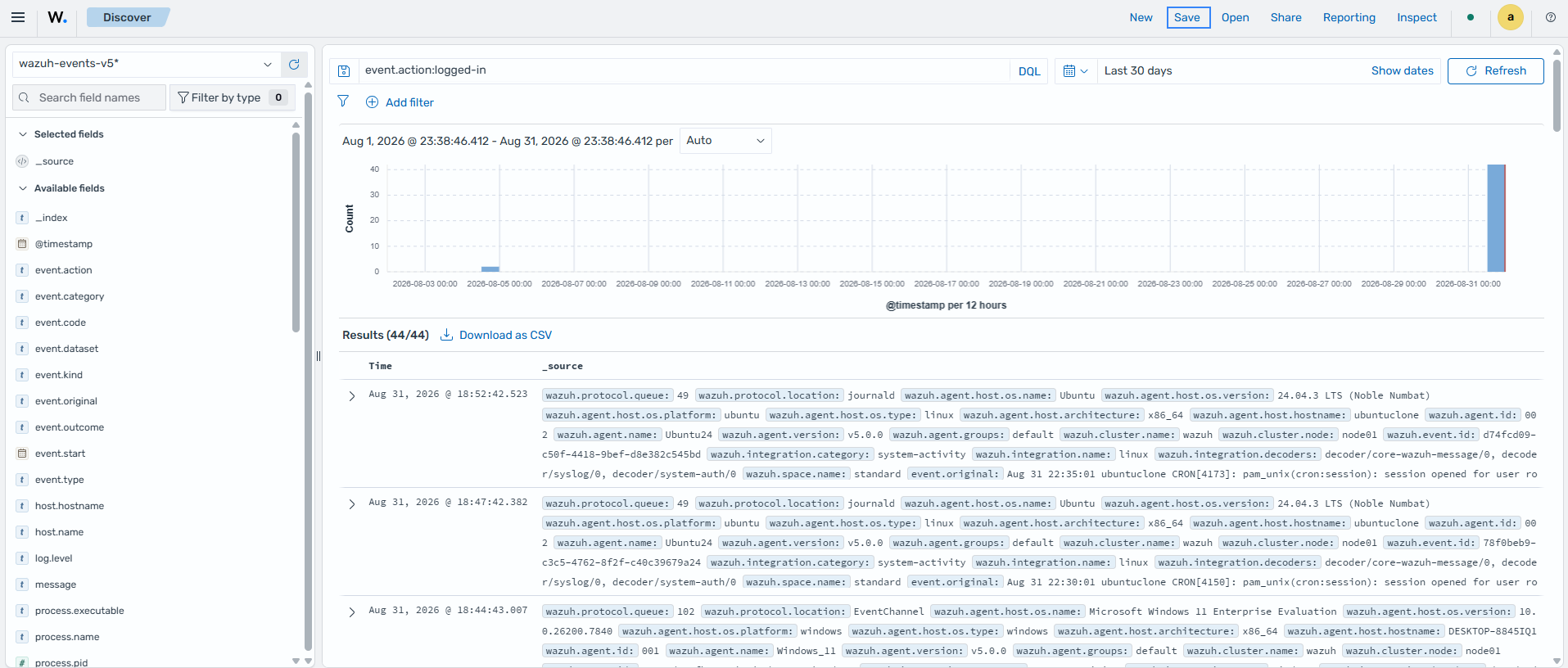
Task: Click the filter funnel options icon
Action: click(x=343, y=102)
